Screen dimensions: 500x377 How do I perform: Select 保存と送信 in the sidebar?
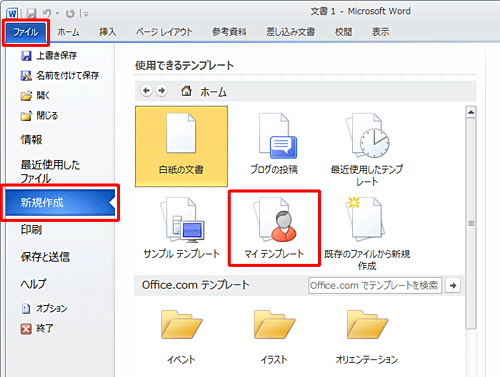(45, 257)
